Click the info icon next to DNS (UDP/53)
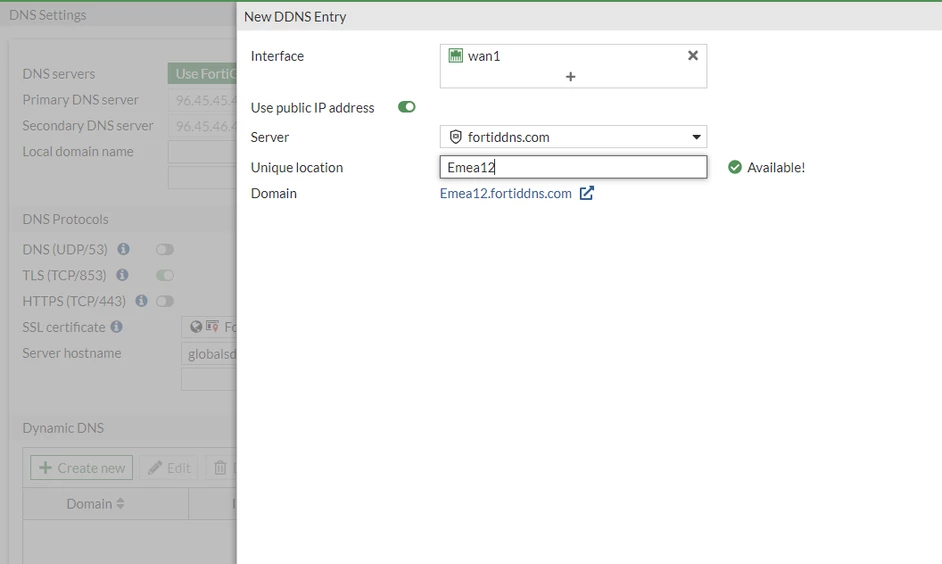This screenshot has width=942, height=564. click(124, 249)
